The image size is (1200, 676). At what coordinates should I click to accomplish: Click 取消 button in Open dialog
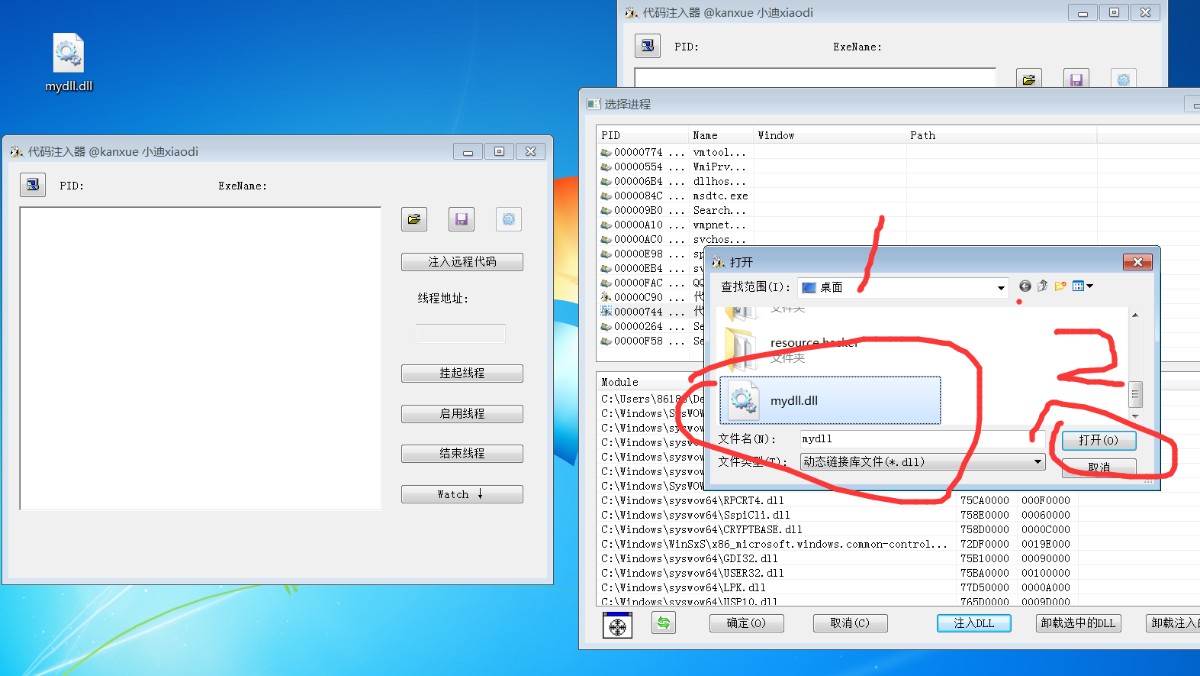pyautogui.click(x=1098, y=467)
